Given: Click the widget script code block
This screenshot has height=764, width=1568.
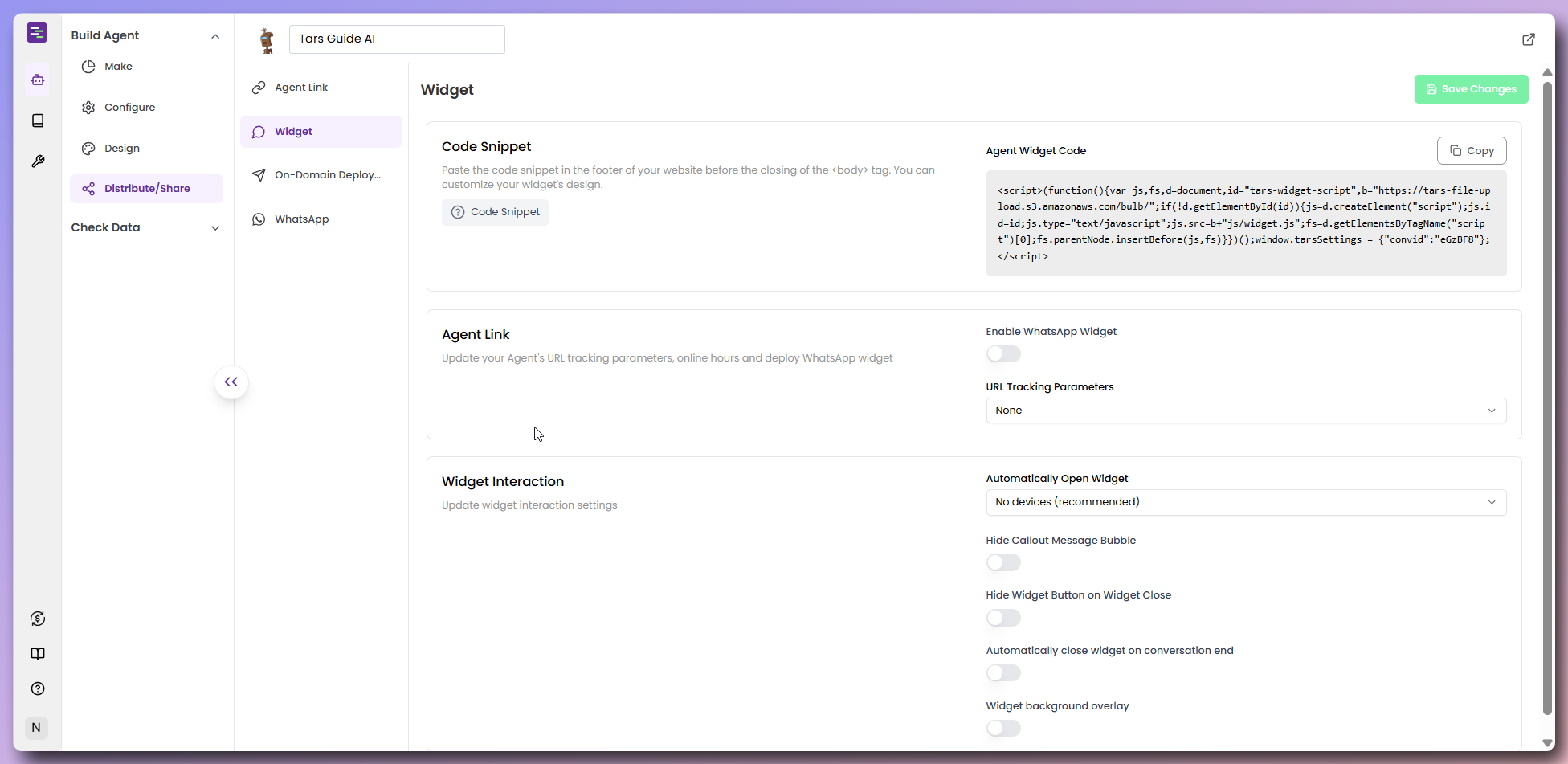Looking at the screenshot, I should [1246, 223].
